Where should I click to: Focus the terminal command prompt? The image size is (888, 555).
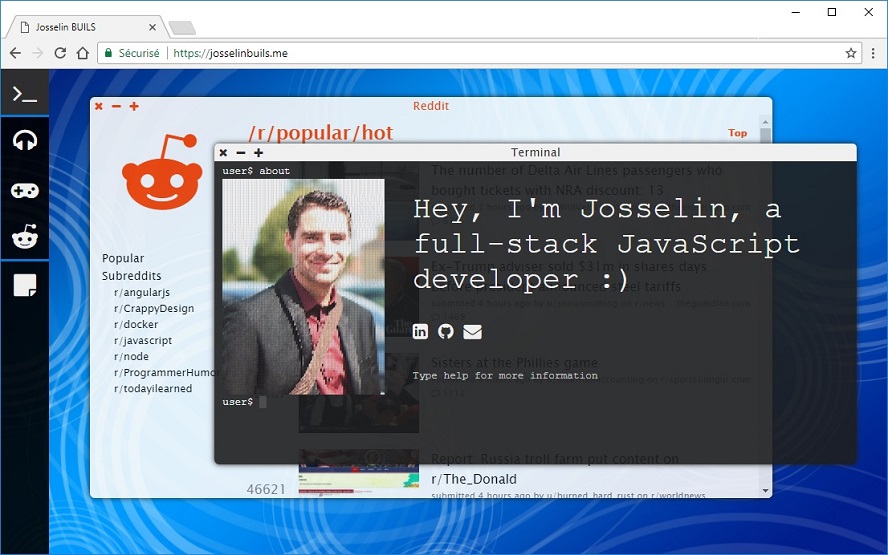(x=263, y=402)
